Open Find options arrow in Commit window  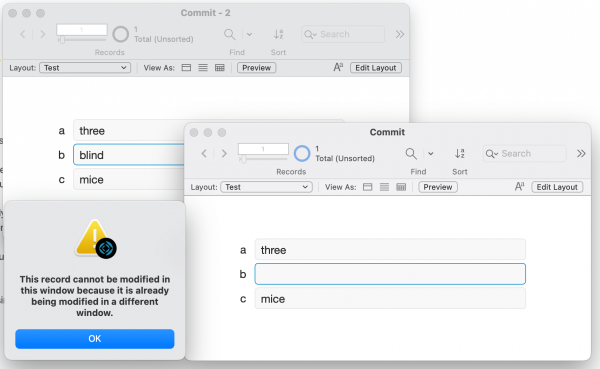430,154
